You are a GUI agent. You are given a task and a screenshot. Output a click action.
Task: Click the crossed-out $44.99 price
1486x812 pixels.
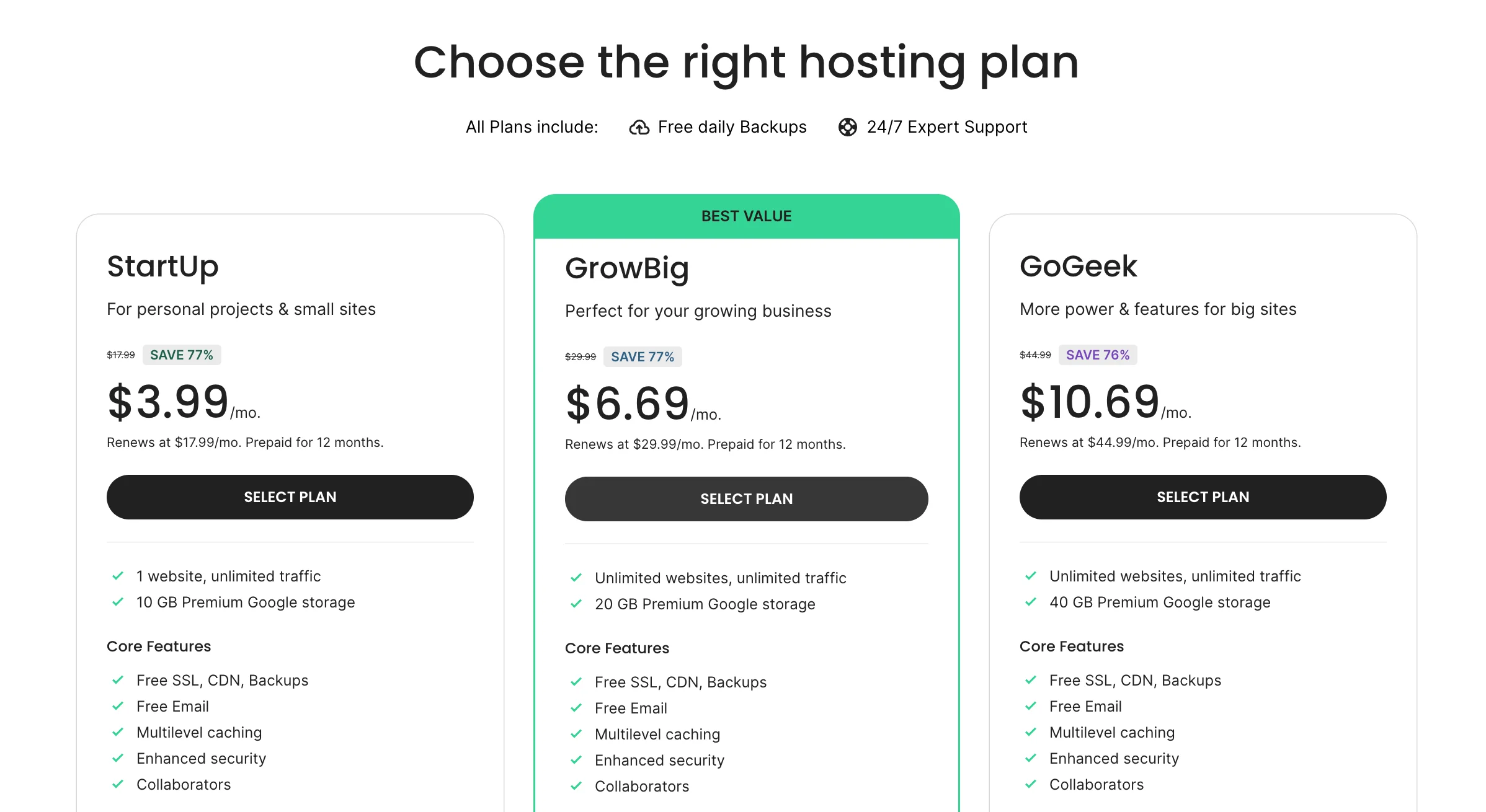click(1034, 355)
